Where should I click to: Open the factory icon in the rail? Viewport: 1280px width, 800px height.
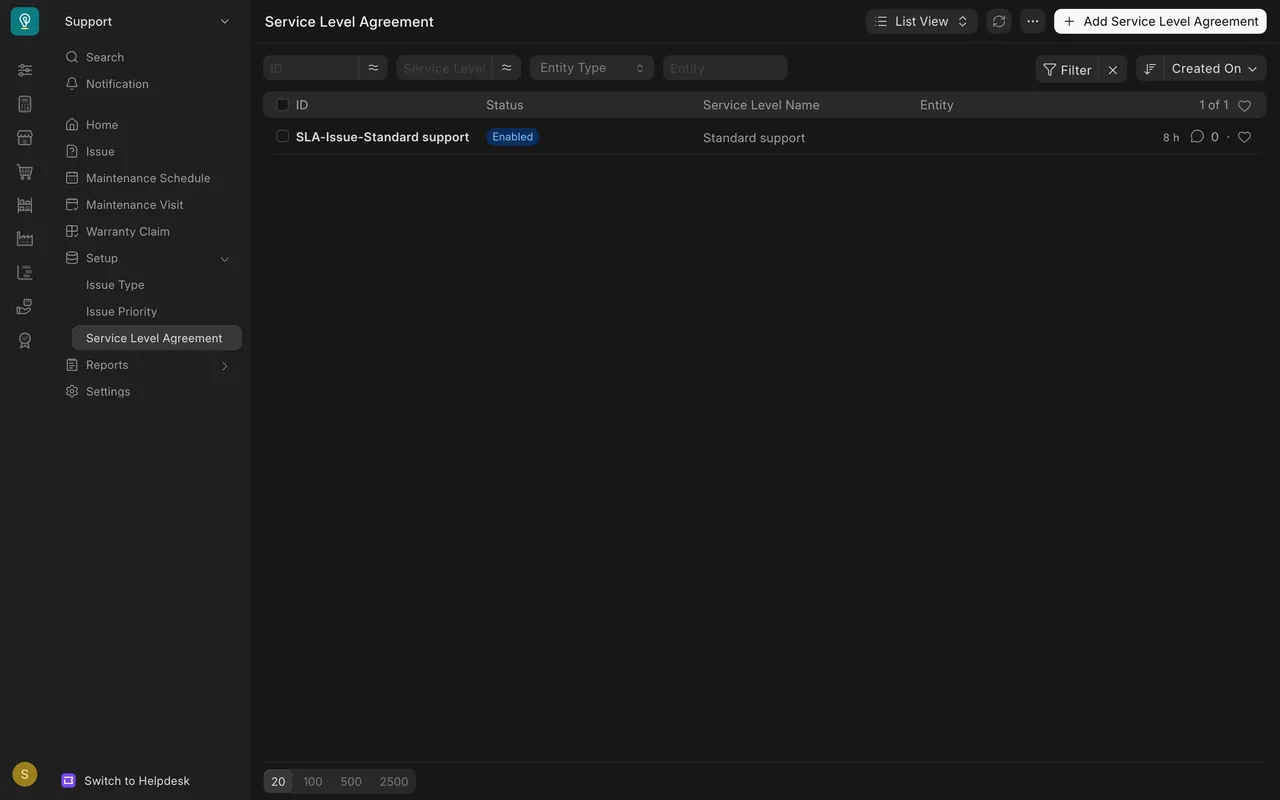pos(25,239)
